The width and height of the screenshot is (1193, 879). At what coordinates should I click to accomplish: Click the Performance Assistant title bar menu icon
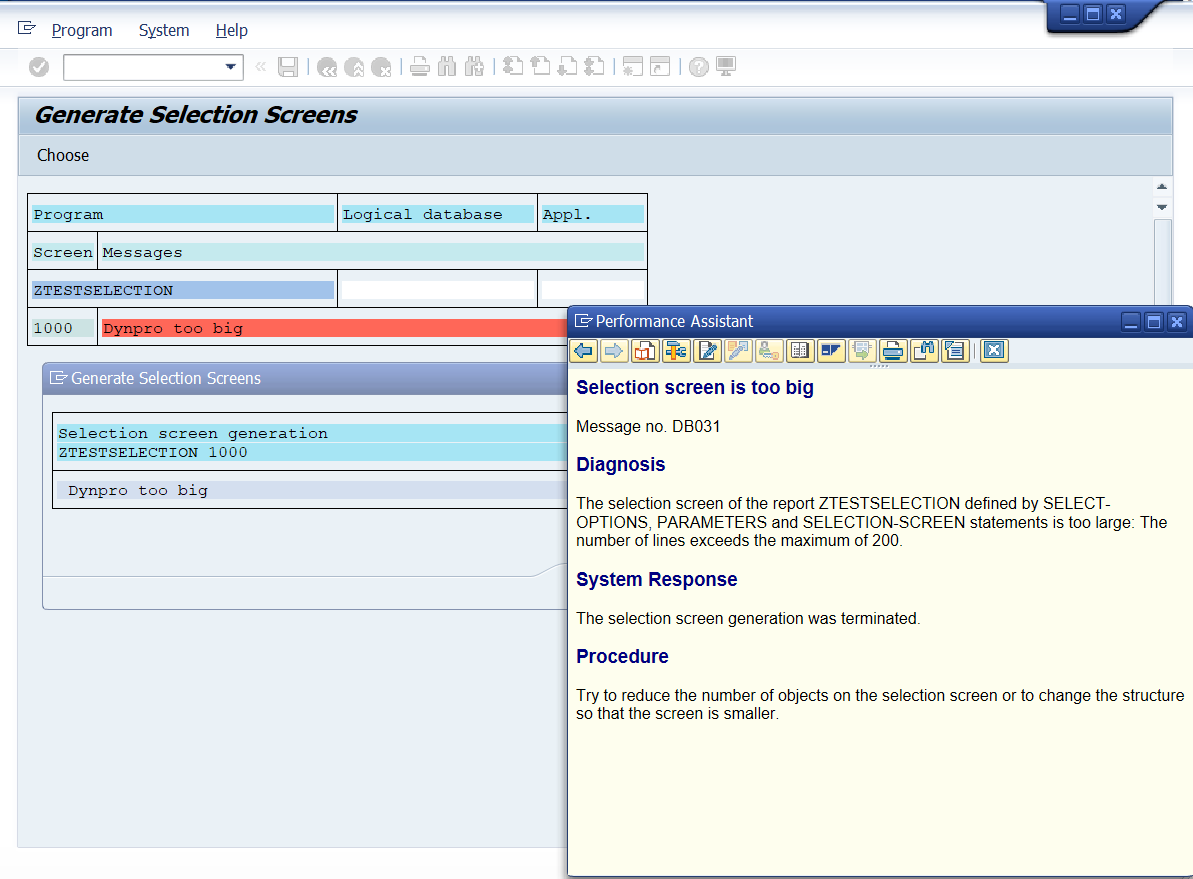[583, 321]
